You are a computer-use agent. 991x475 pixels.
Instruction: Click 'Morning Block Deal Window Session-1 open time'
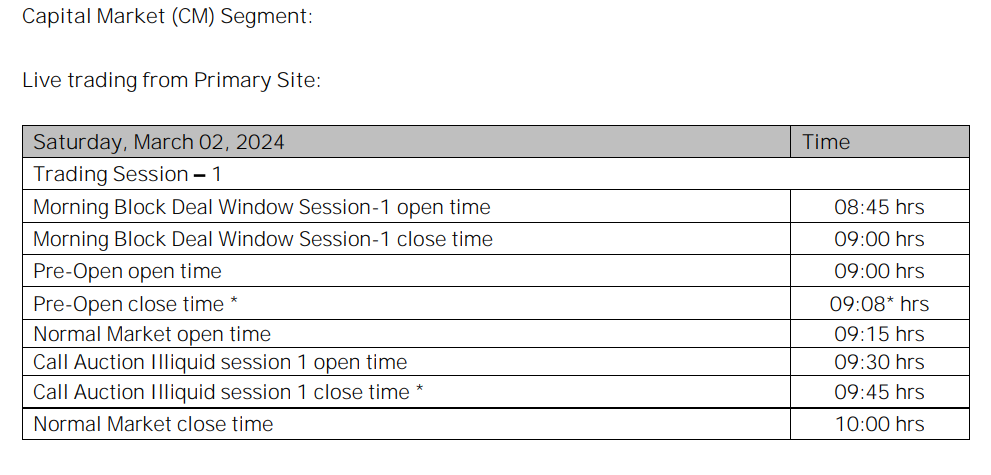(262, 208)
